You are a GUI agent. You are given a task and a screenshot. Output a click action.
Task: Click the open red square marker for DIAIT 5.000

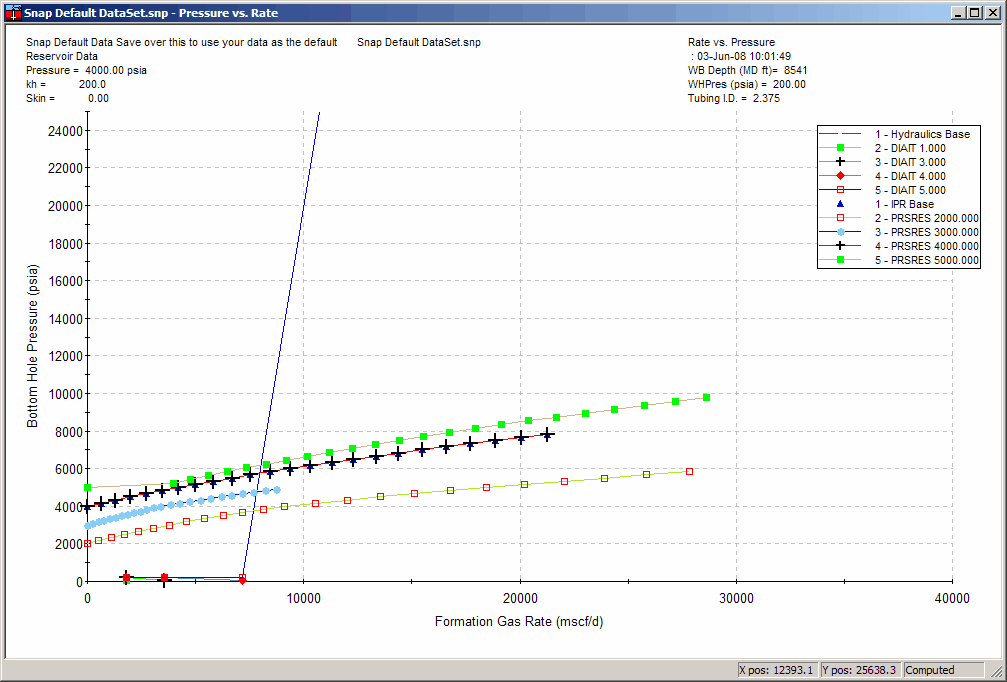pos(840,189)
